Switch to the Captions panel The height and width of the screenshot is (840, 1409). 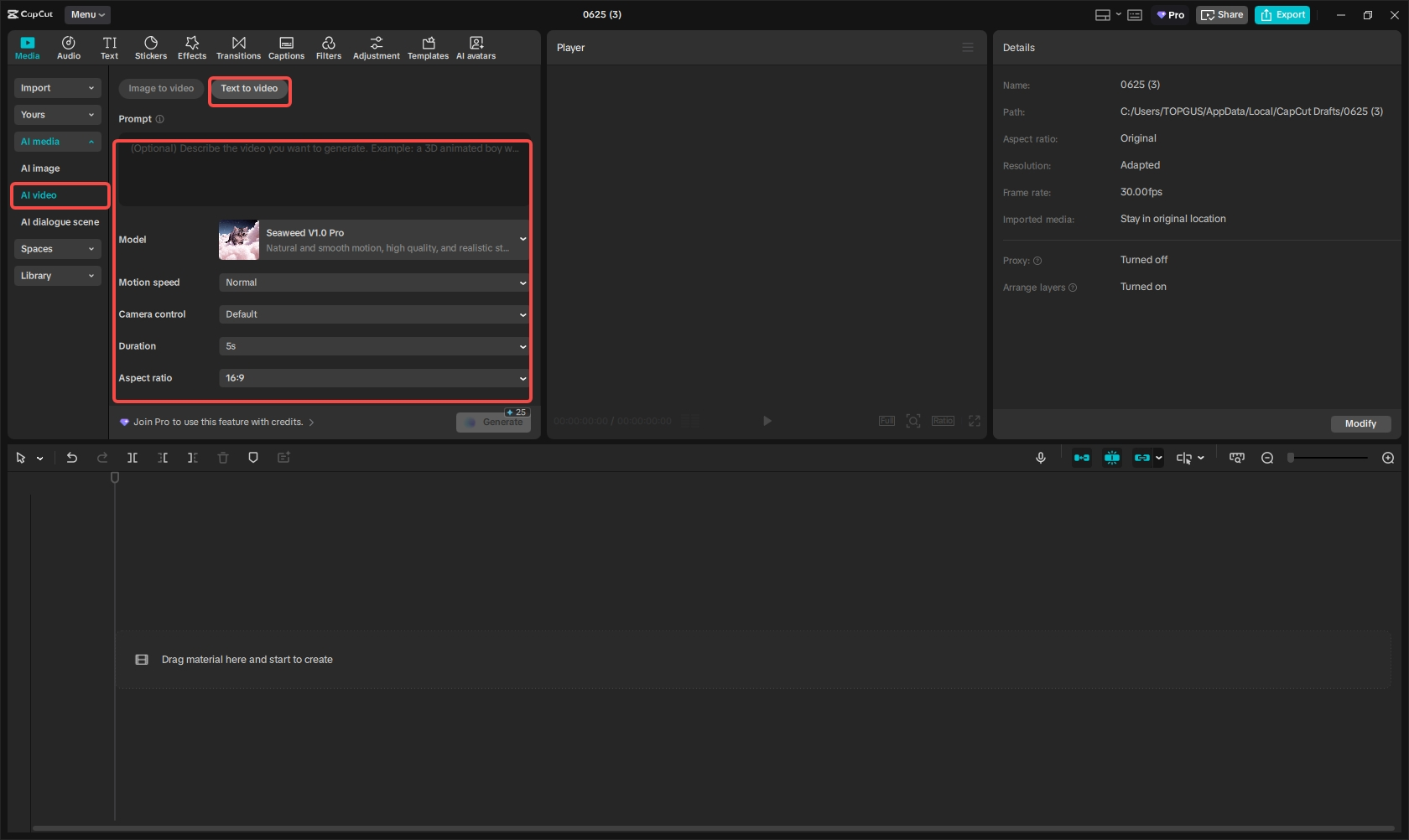pos(286,47)
